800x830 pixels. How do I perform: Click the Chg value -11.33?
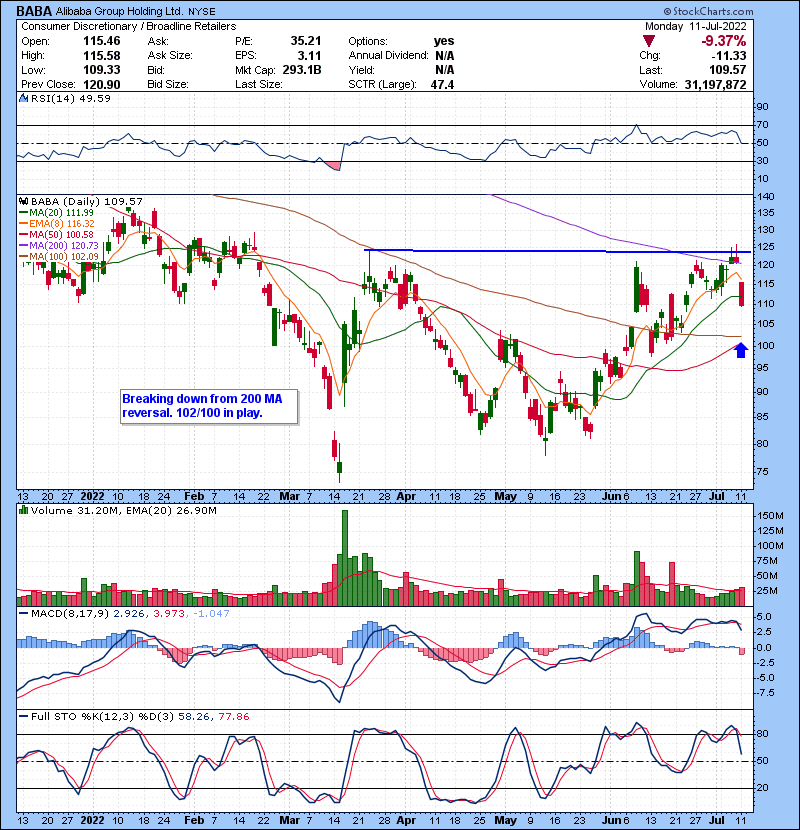tap(728, 56)
